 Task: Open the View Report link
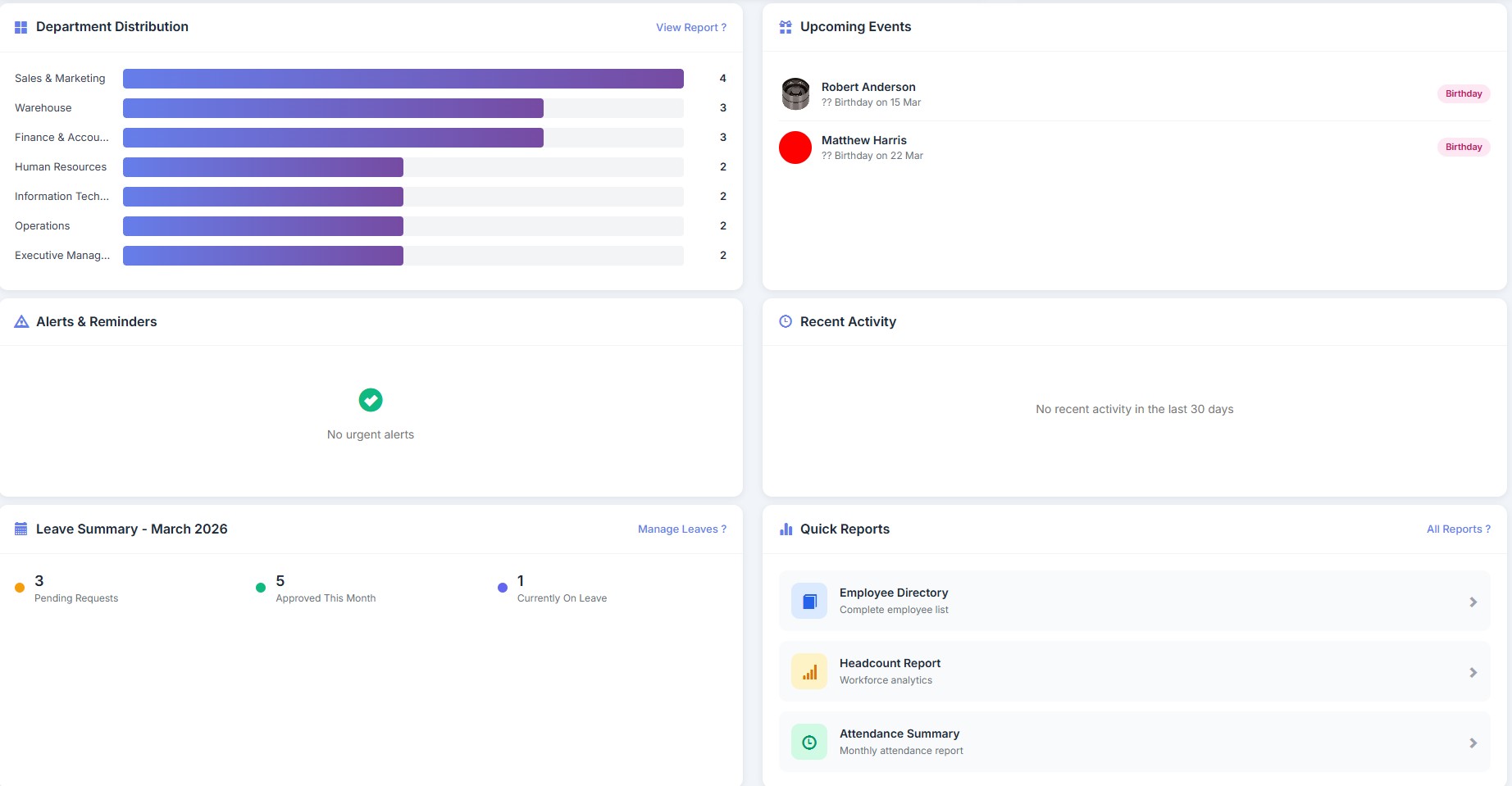[690, 27]
